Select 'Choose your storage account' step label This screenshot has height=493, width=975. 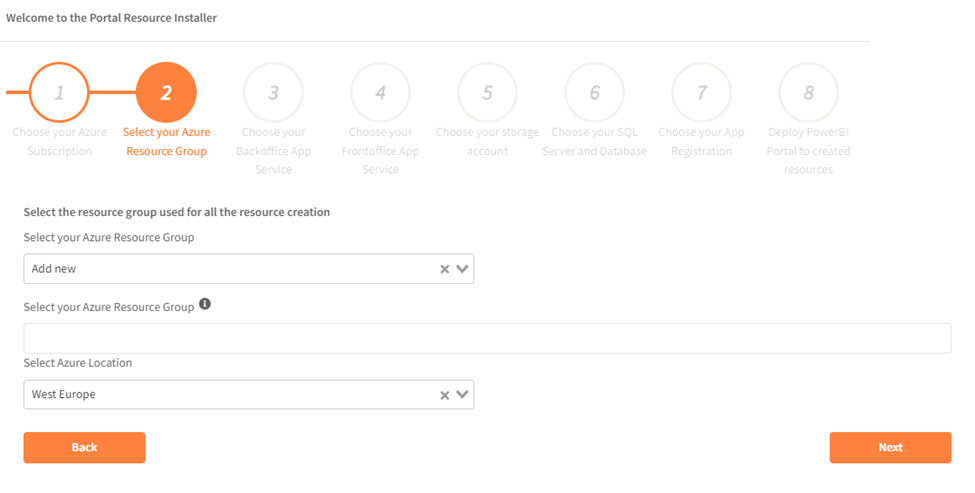tap(487, 142)
